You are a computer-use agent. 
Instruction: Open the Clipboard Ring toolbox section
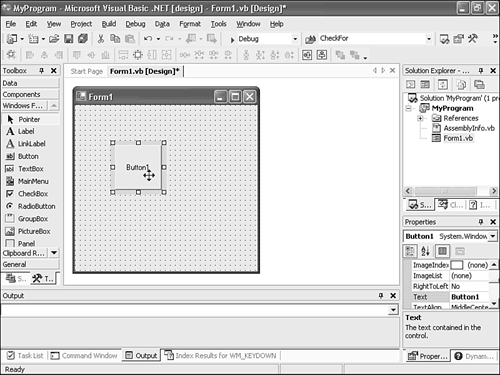point(25,253)
